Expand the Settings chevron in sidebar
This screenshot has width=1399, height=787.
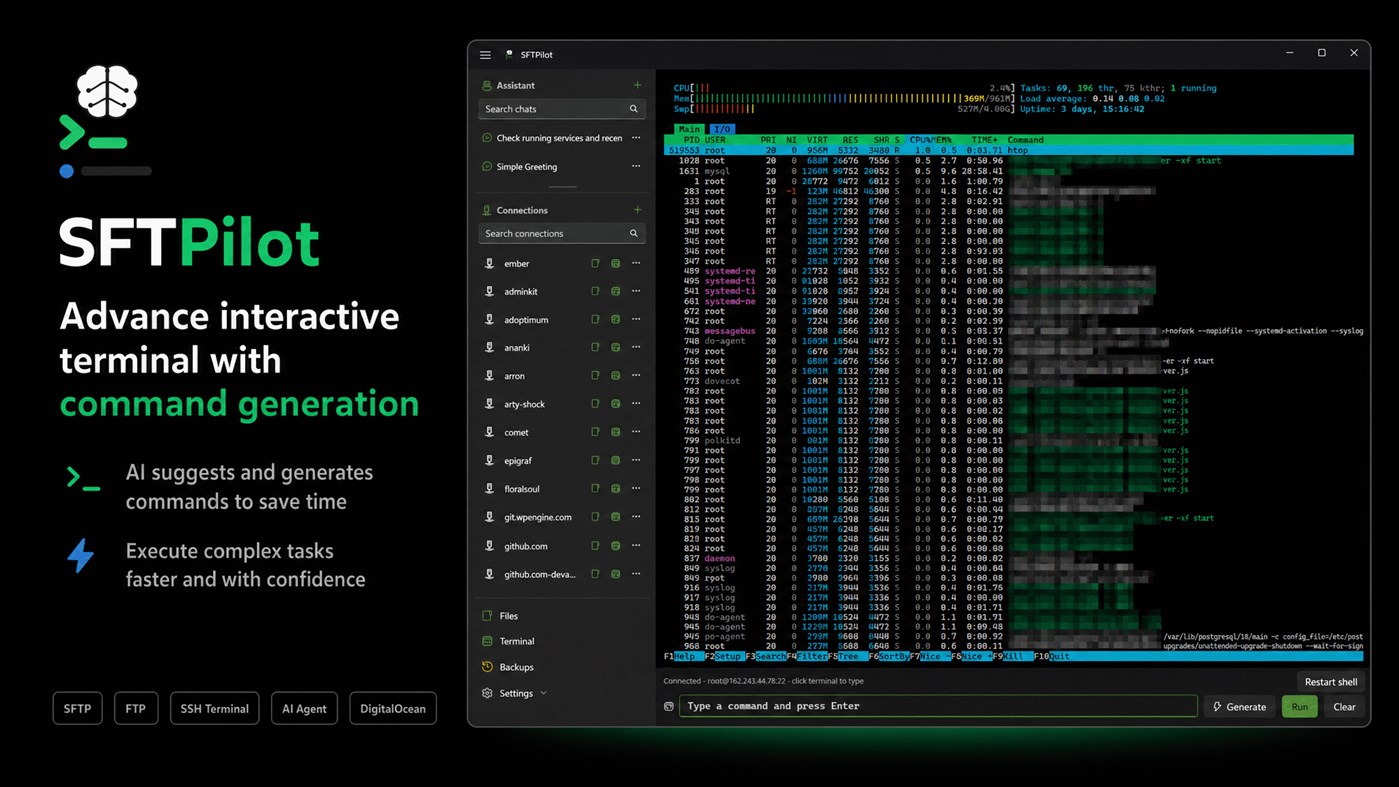click(544, 693)
